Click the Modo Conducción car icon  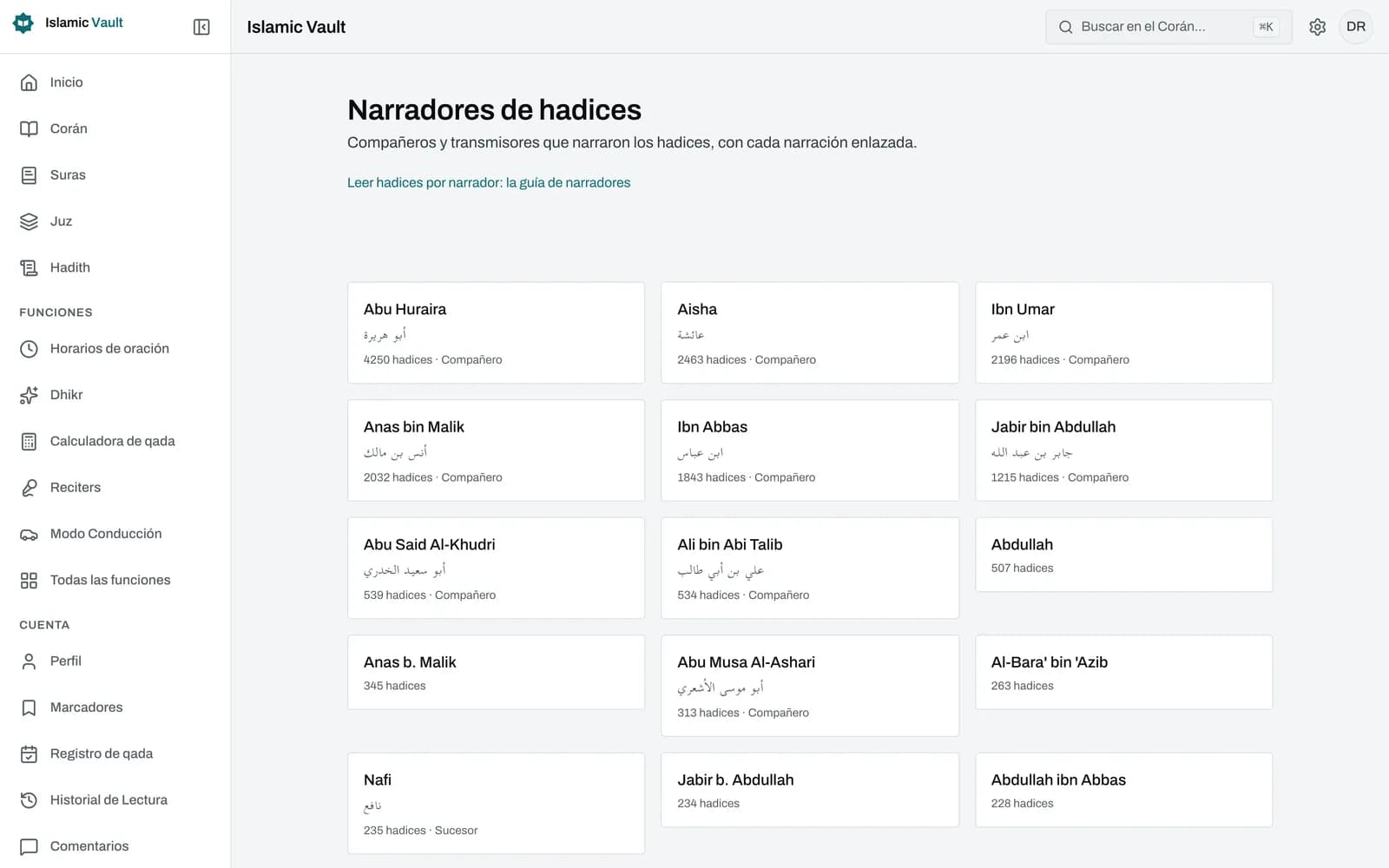pyautogui.click(x=29, y=534)
